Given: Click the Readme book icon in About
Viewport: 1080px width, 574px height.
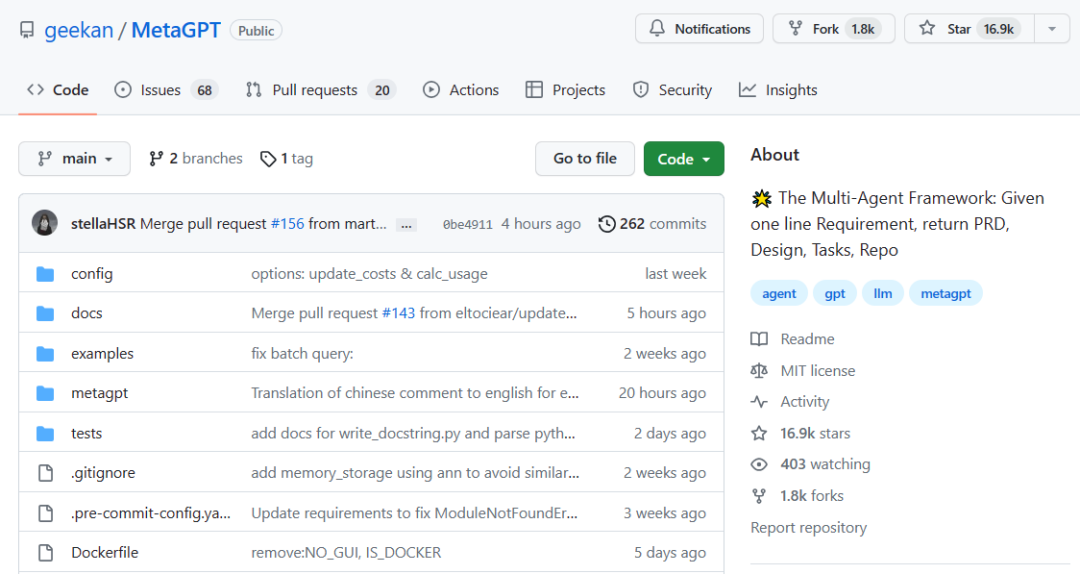Looking at the screenshot, I should pos(759,339).
